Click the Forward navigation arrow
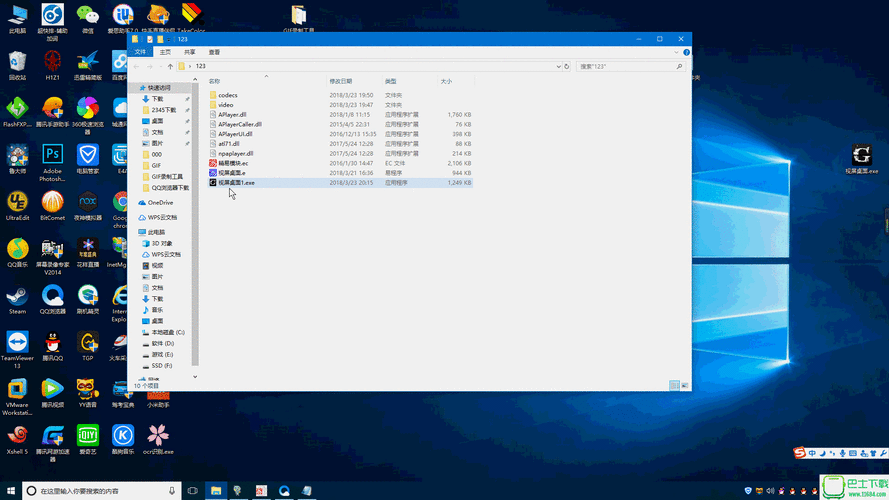 coord(150,66)
